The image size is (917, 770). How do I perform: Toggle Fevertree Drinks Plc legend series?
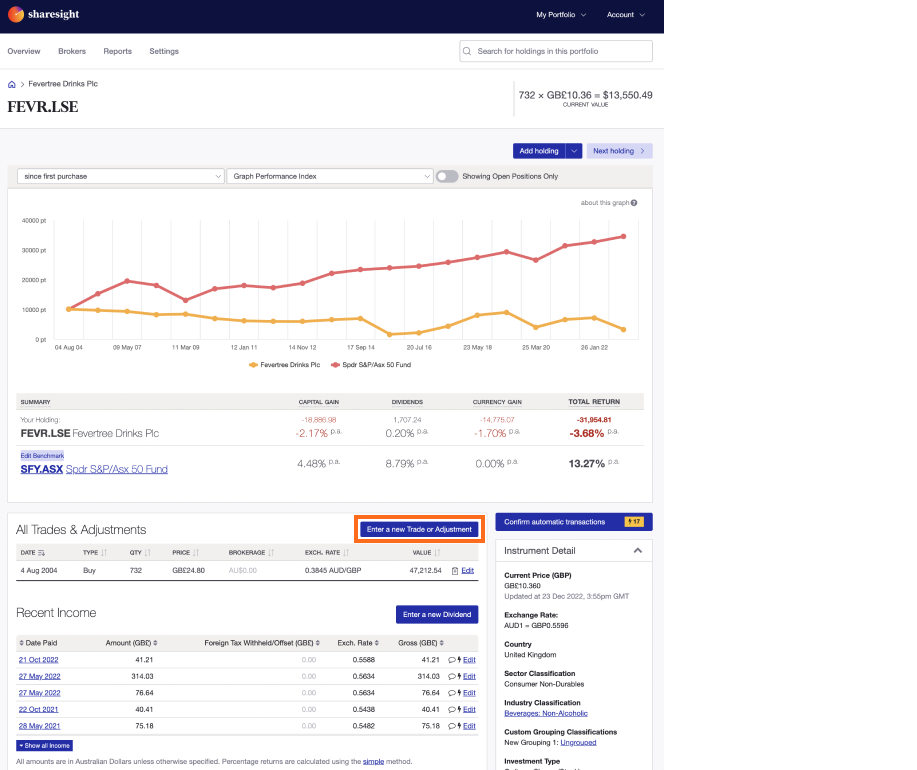(285, 365)
